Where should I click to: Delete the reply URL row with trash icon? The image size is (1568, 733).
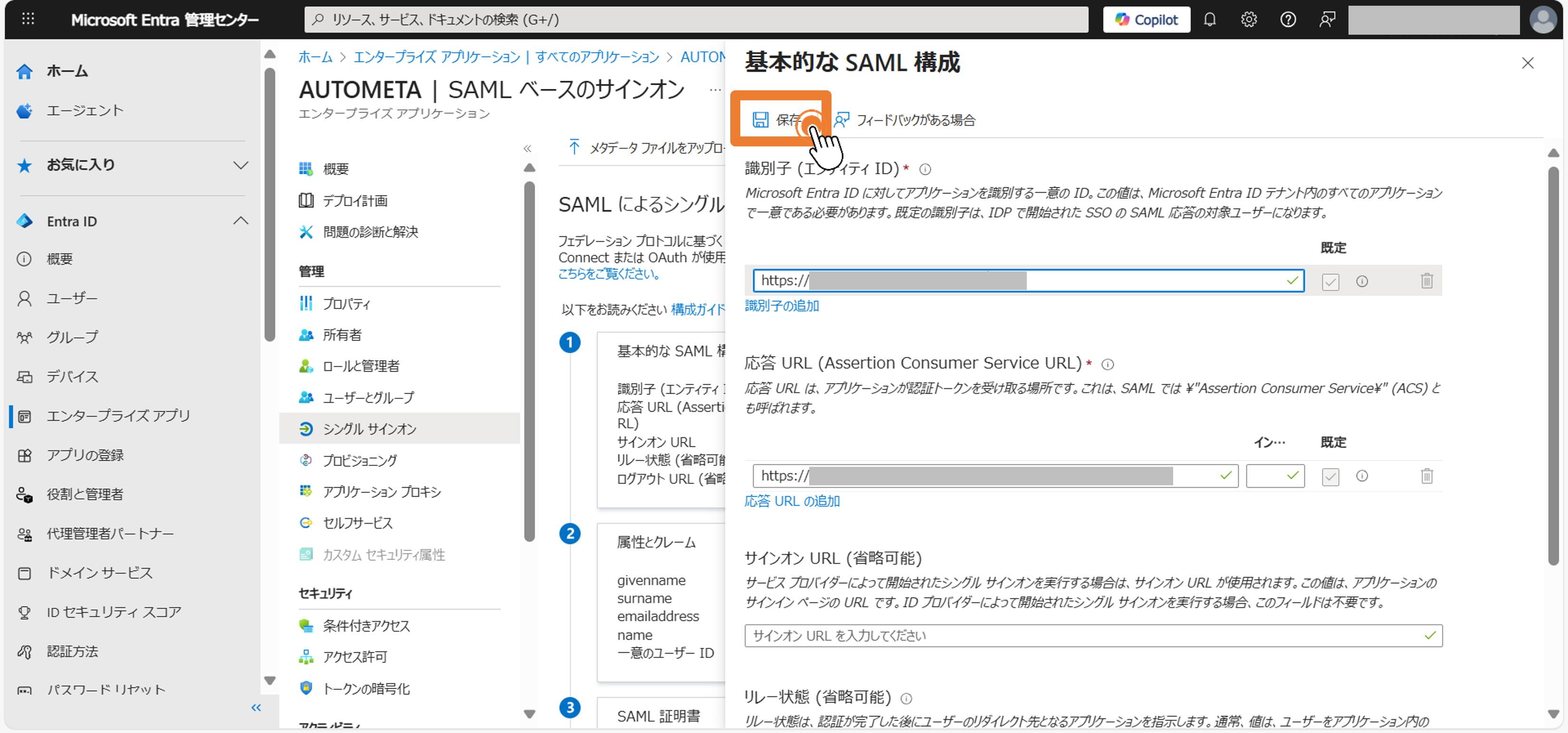click(1426, 475)
